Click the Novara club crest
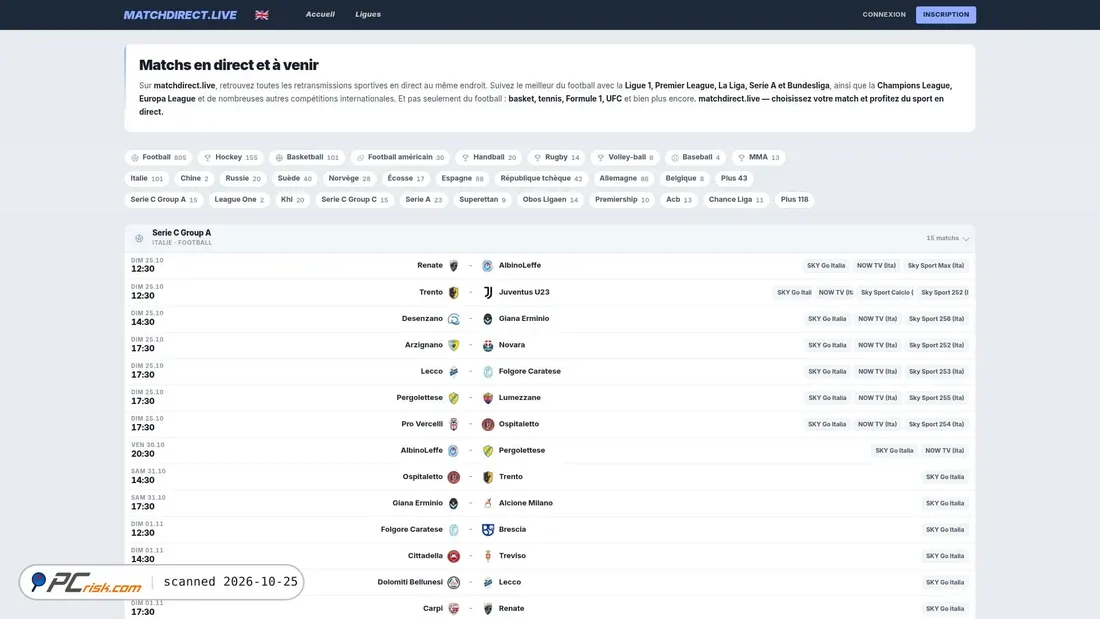This screenshot has width=1100, height=619. point(488,345)
